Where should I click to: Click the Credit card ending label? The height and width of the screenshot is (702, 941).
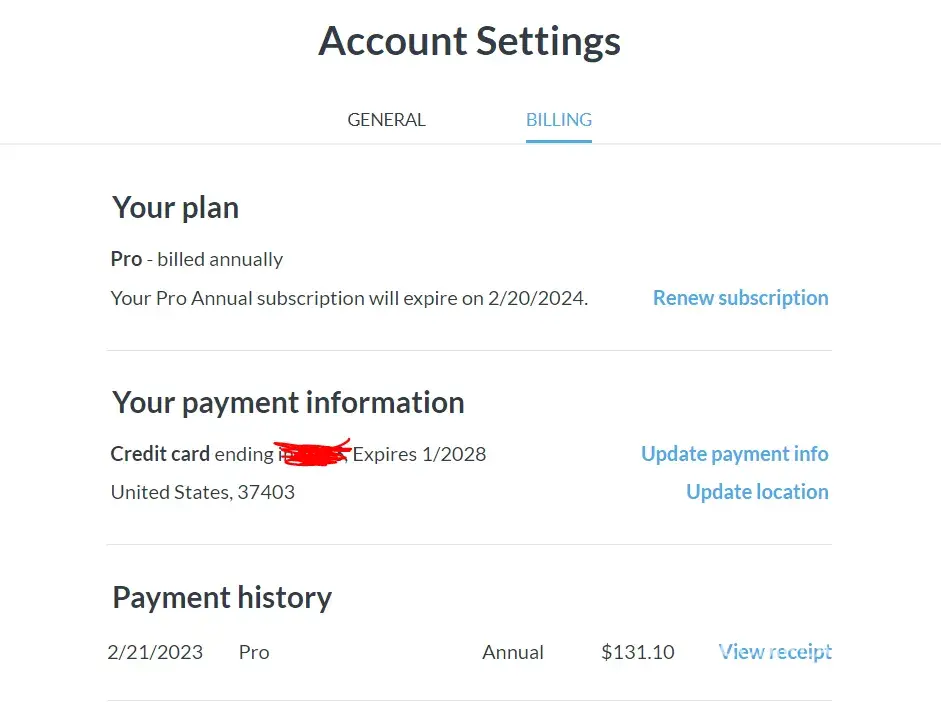[191, 454]
